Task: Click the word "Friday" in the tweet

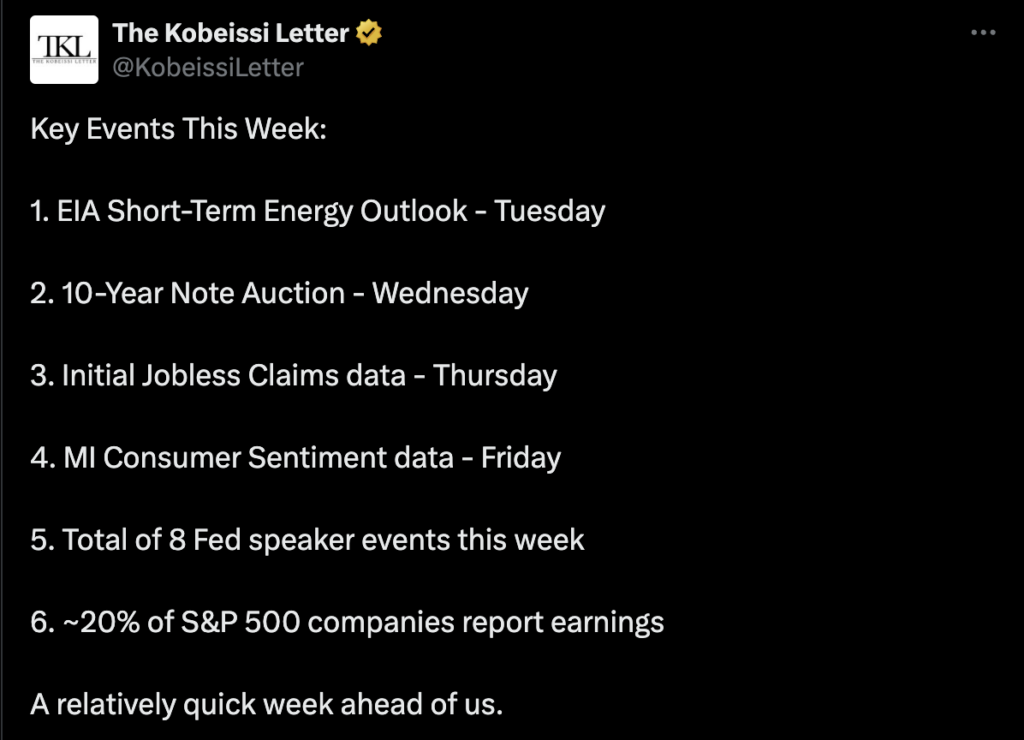Action: [521, 457]
